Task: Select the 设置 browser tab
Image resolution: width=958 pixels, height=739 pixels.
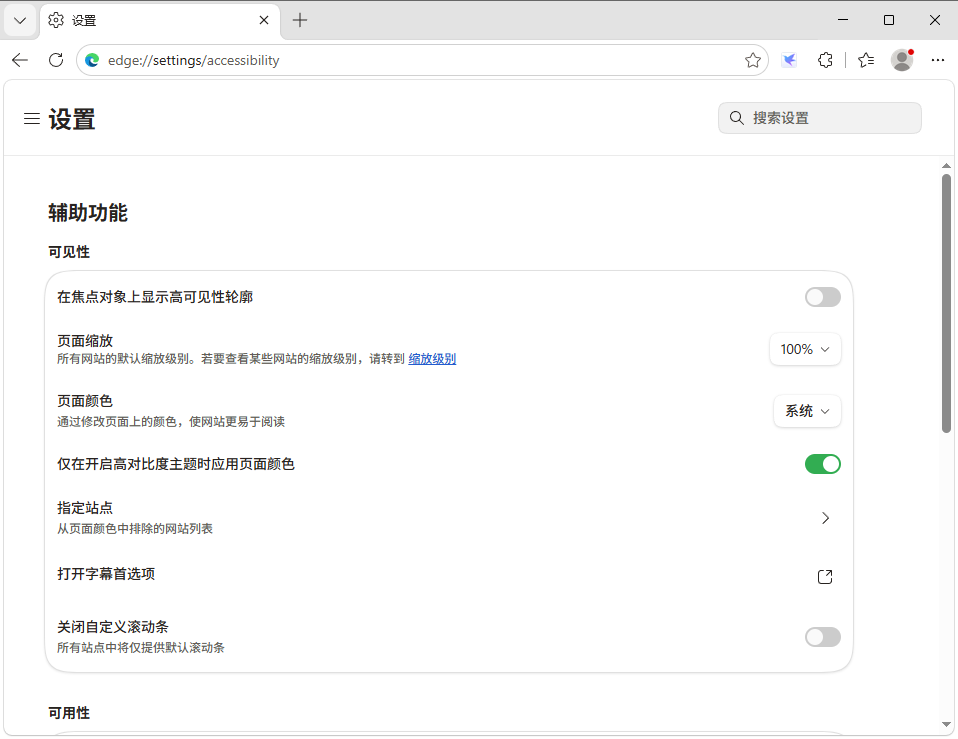Action: (160, 21)
